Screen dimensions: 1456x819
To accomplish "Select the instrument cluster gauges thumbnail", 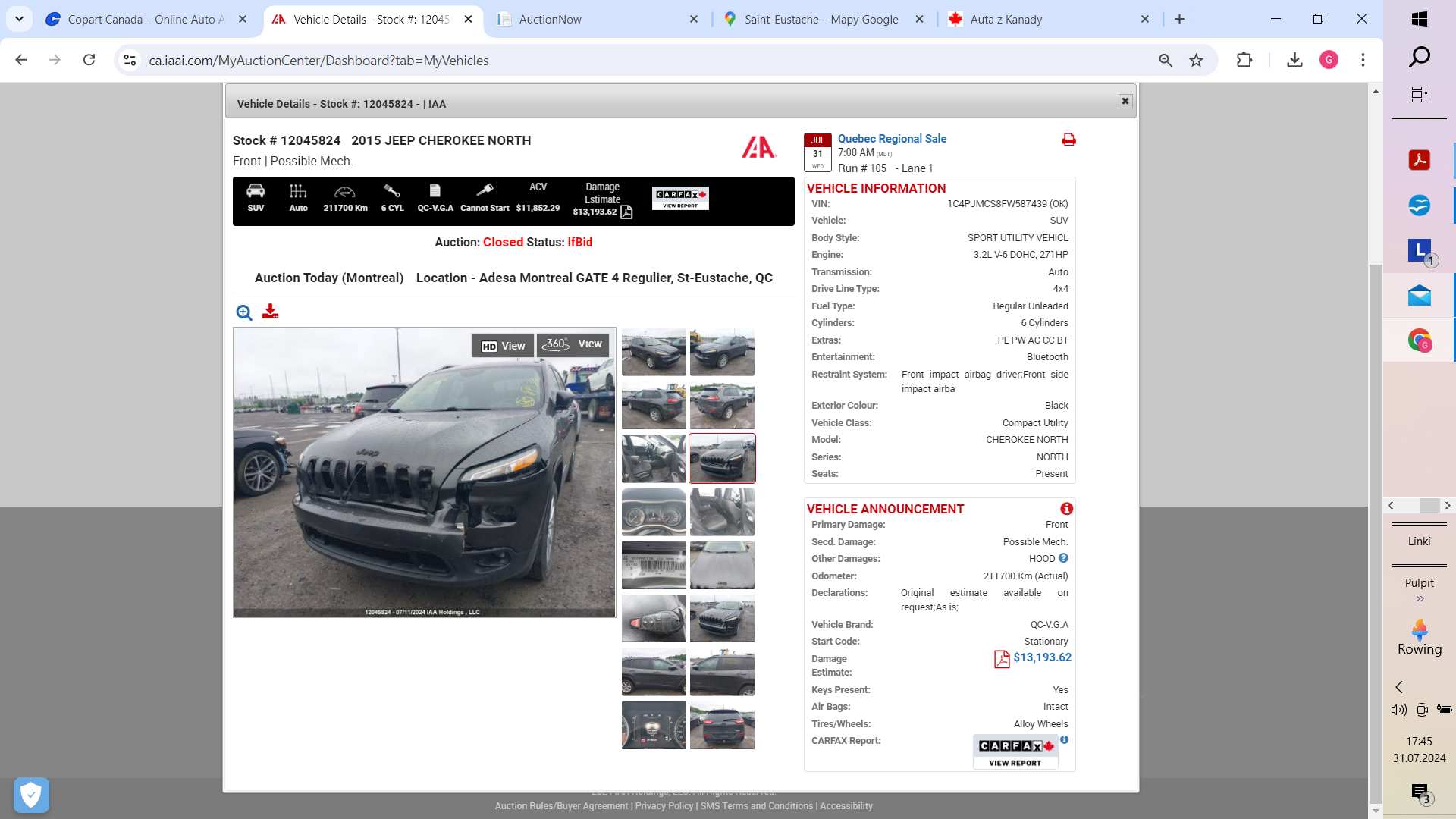I will point(654,512).
